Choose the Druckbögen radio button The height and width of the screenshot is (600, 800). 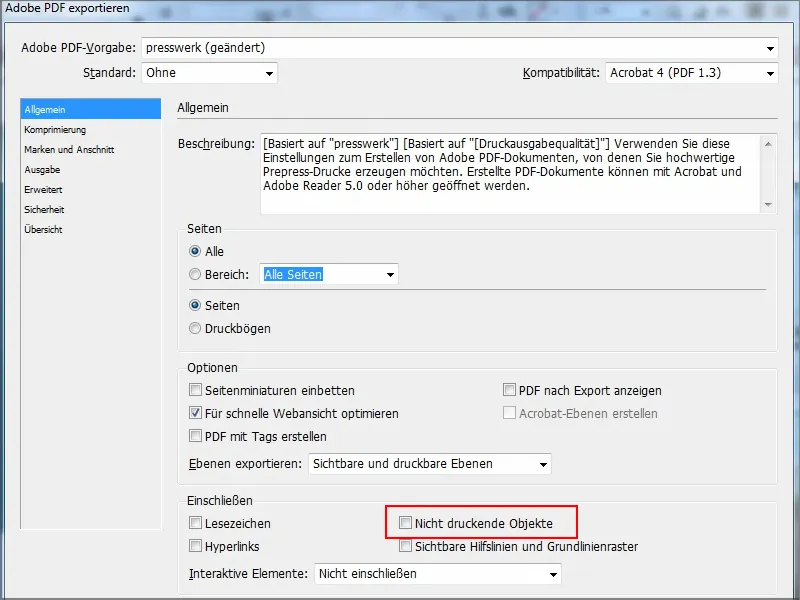195,329
